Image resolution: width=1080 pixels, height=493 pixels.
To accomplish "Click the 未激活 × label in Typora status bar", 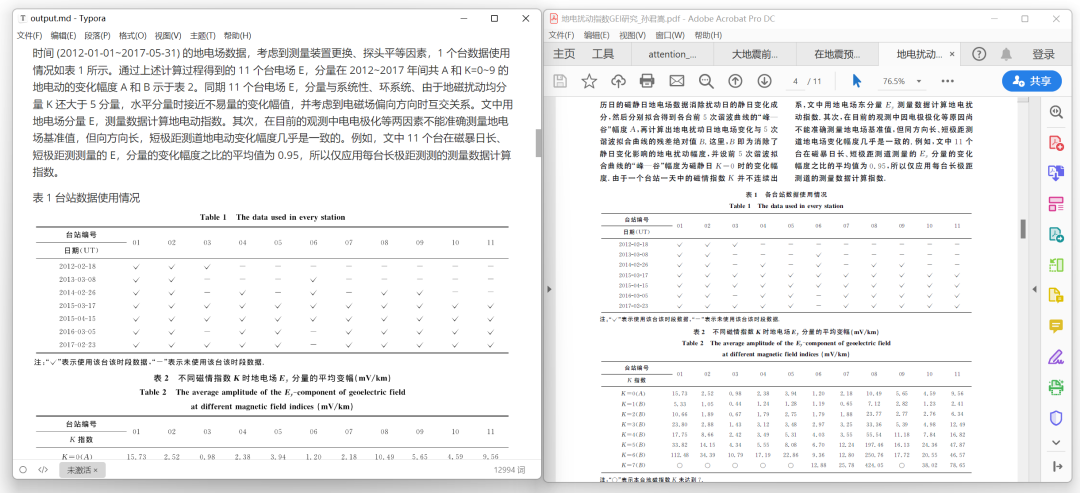I will click(x=82, y=470).
